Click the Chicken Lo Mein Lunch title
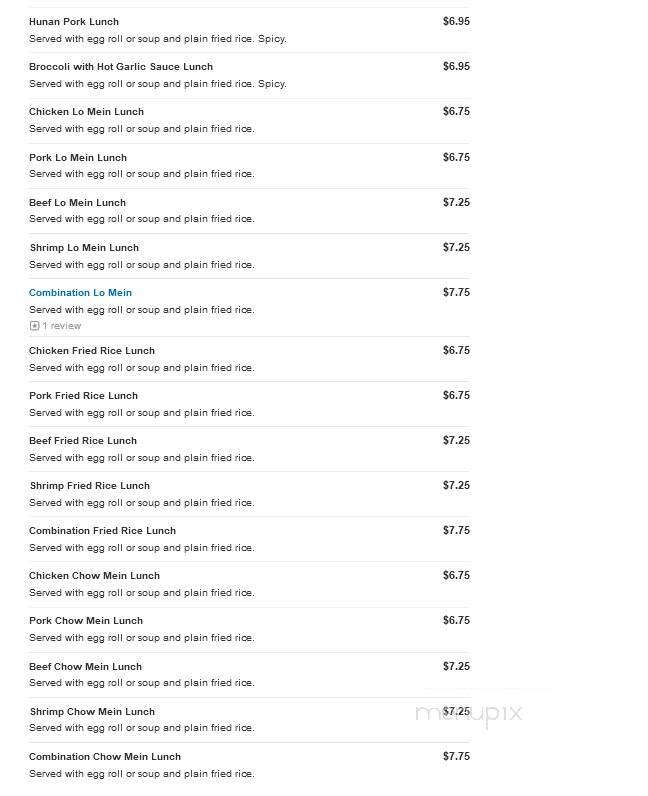648x796 pixels. (86, 112)
